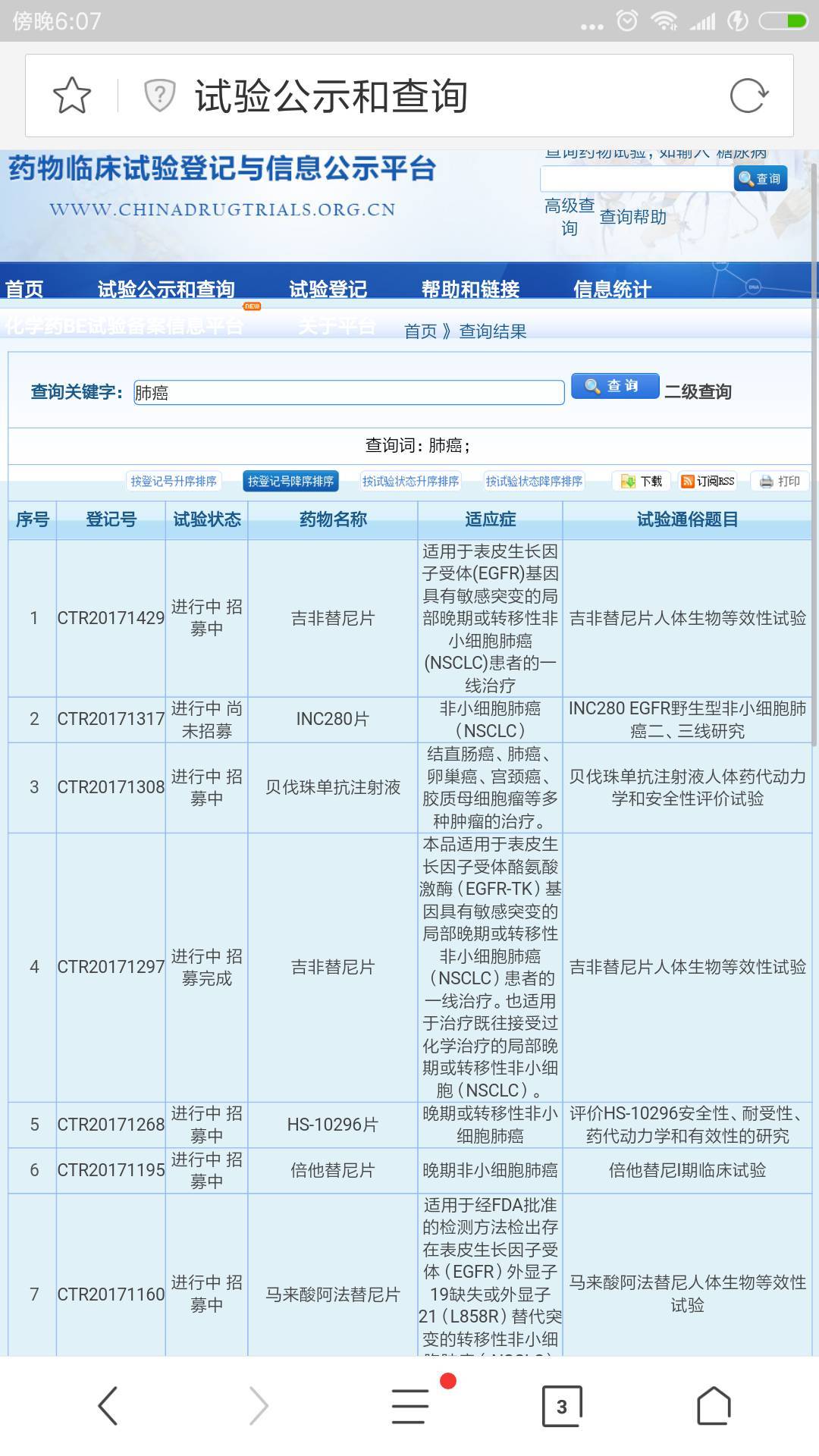This screenshot has width=819, height=1456.
Task: Sort by registration number descending
Action: click(x=290, y=482)
